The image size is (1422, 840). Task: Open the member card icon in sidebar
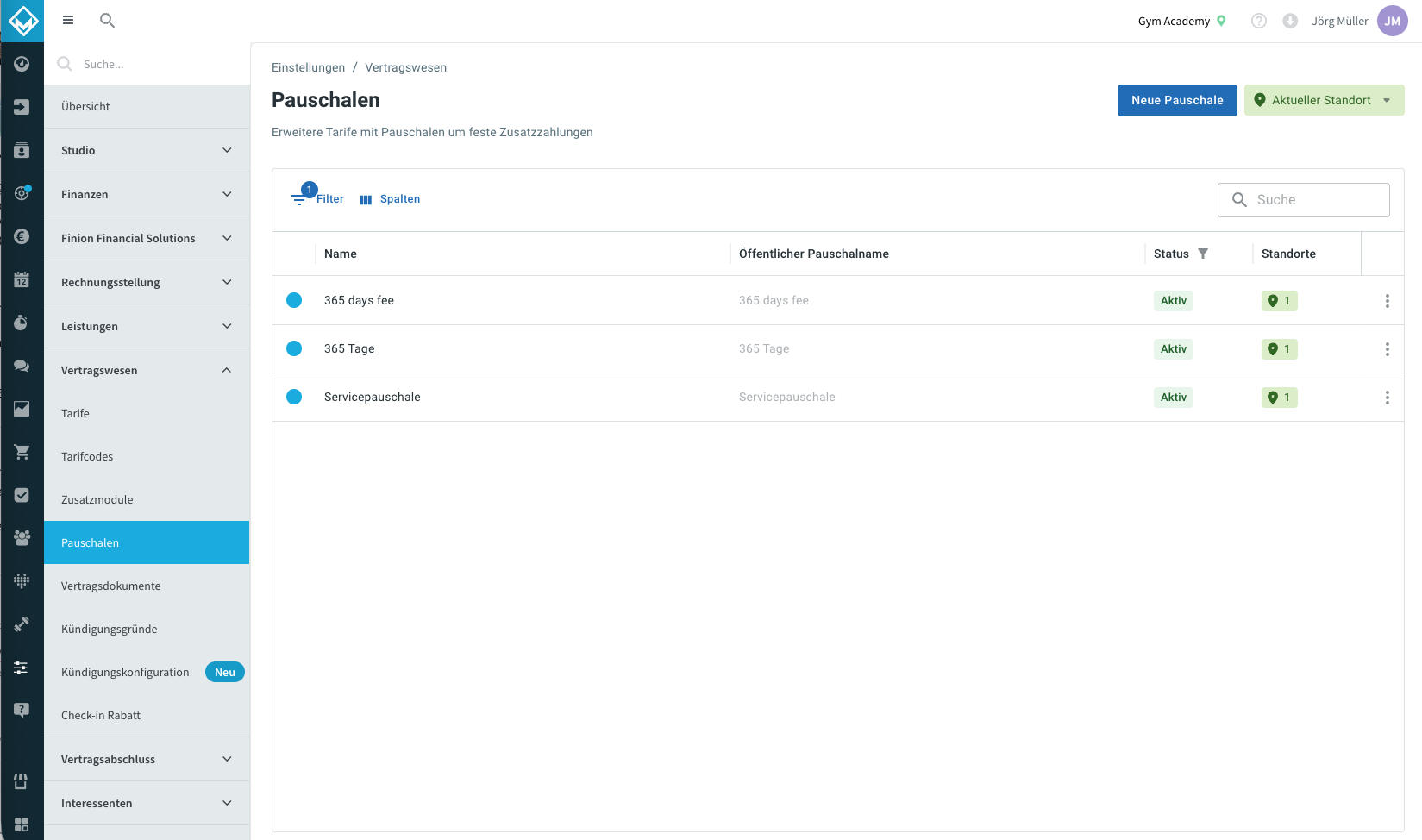[22, 150]
